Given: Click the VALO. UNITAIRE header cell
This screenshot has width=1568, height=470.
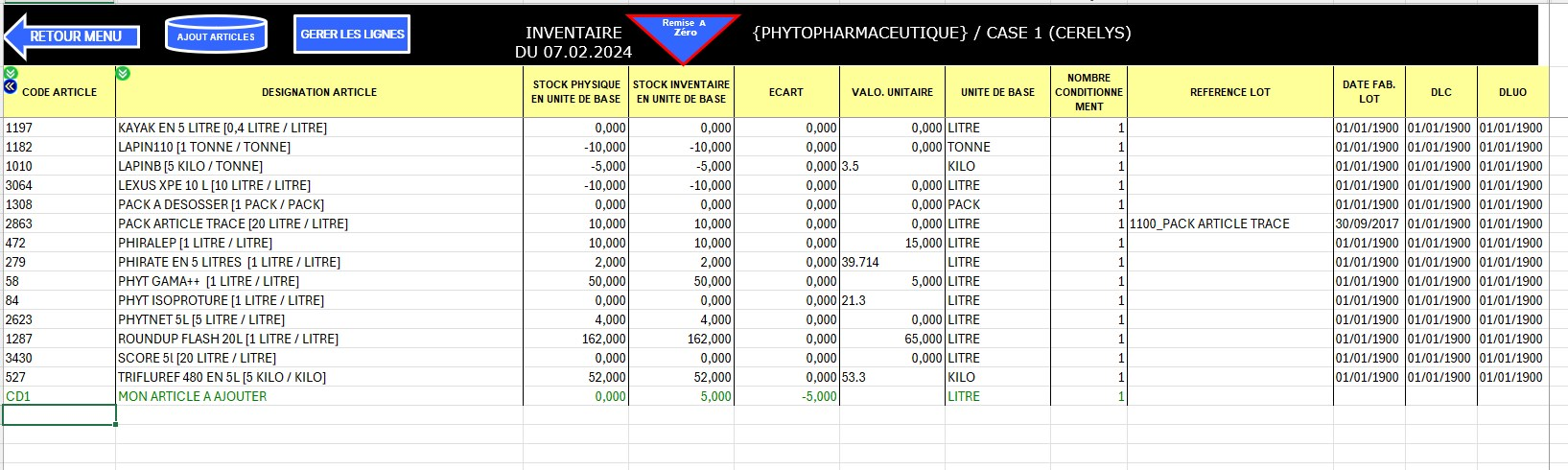Looking at the screenshot, I should pos(892,92).
